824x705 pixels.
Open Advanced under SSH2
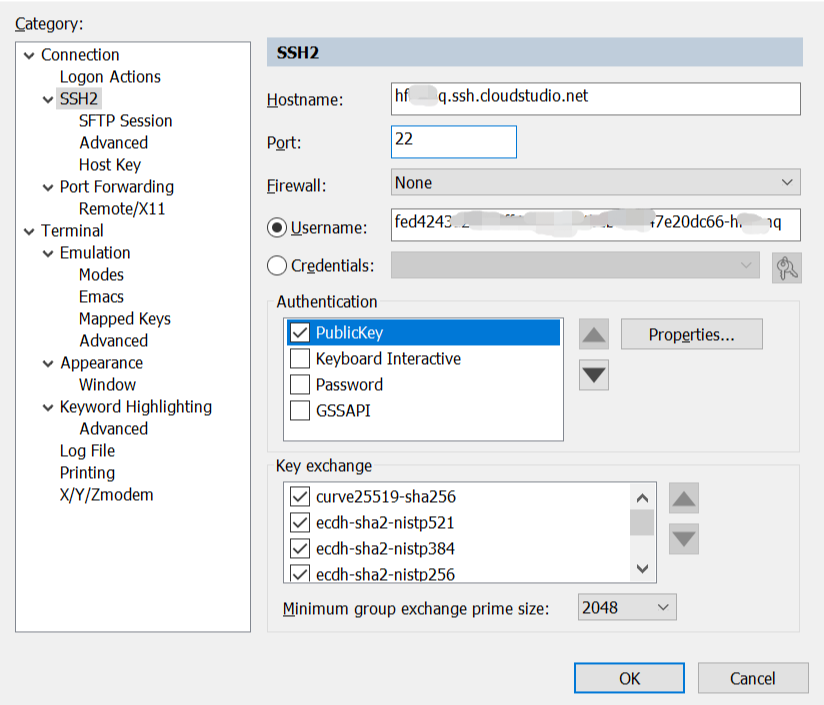click(x=114, y=143)
